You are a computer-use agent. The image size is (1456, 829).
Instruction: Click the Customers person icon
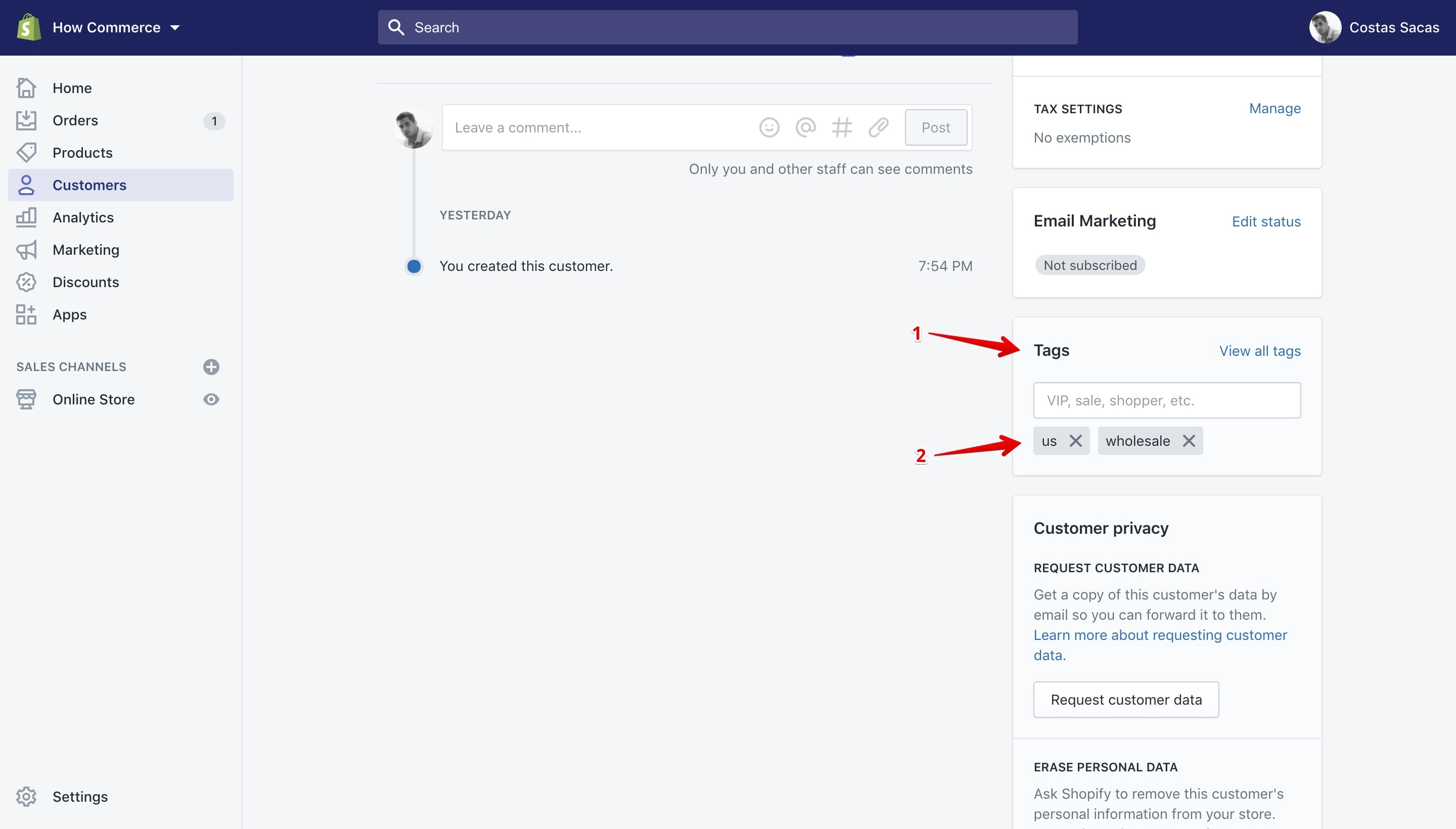click(x=26, y=185)
